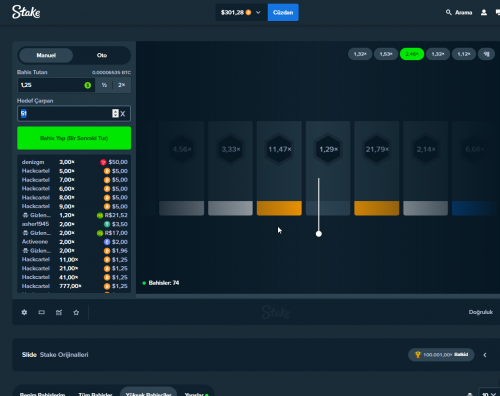Click the red coin icon on denizgm's bet
Screen dimensions: 500x396
[x=103, y=162]
